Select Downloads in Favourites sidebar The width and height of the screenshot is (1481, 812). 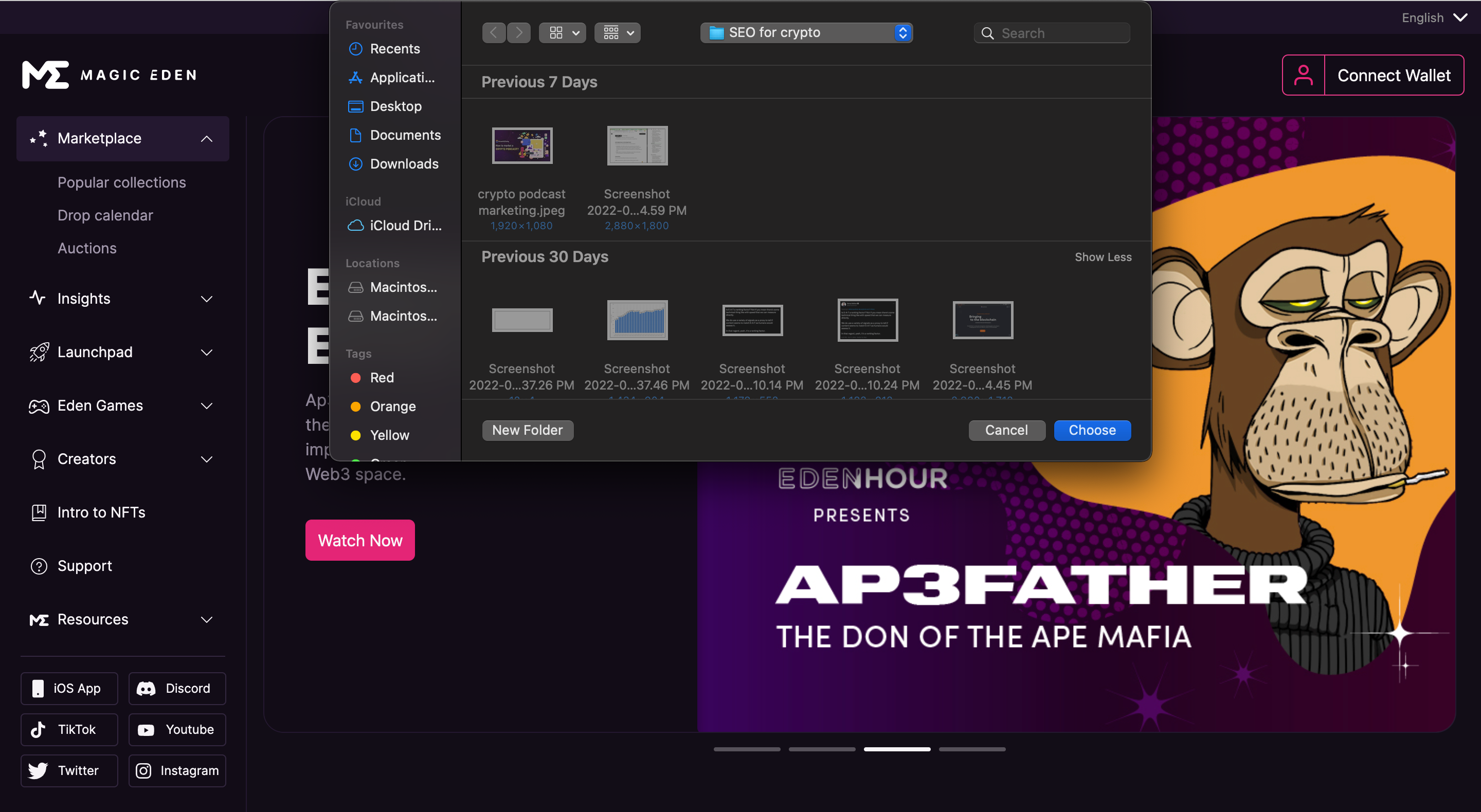[x=404, y=164]
